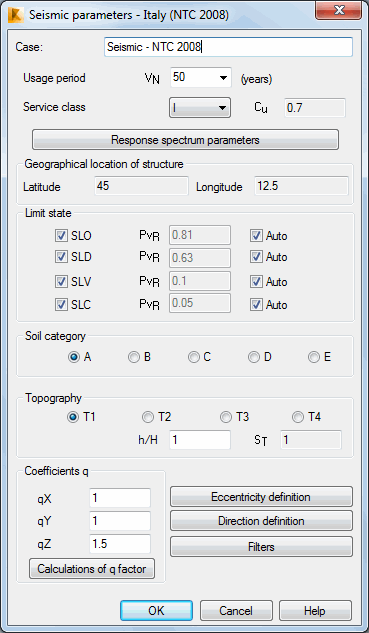Open Eccentricity definition settings
Viewport: 369px width, 633px height.
261,497
